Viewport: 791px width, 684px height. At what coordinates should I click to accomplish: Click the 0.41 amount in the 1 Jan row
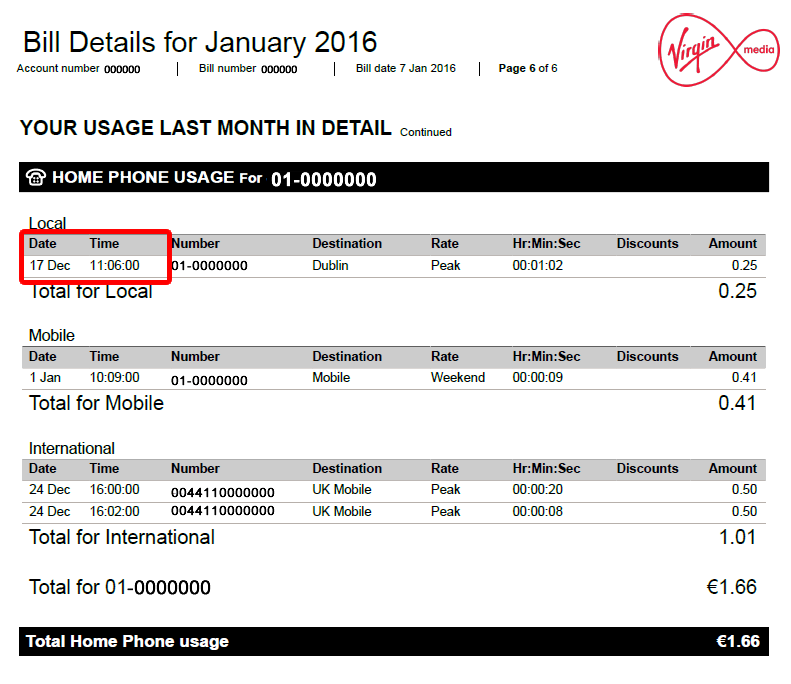[x=744, y=377]
